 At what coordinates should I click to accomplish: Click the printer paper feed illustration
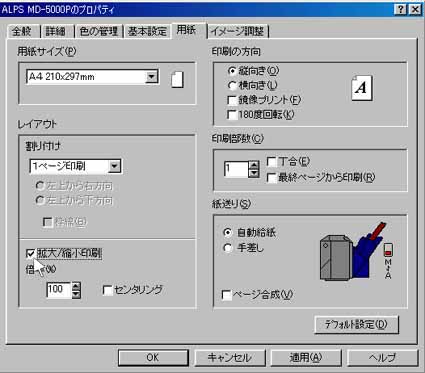[353, 252]
